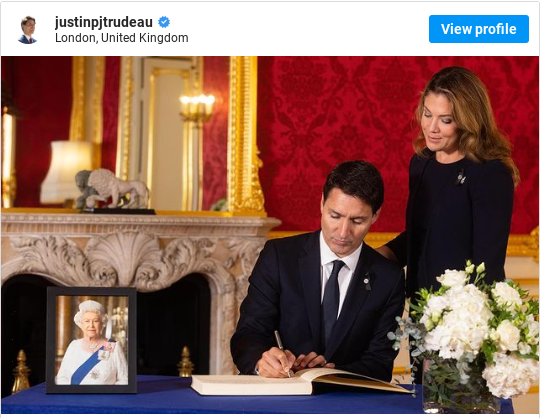Image resolution: width=540 pixels, height=418 pixels.
Task: Click the gold ornate mirror frame
Action: click(x=244, y=135)
